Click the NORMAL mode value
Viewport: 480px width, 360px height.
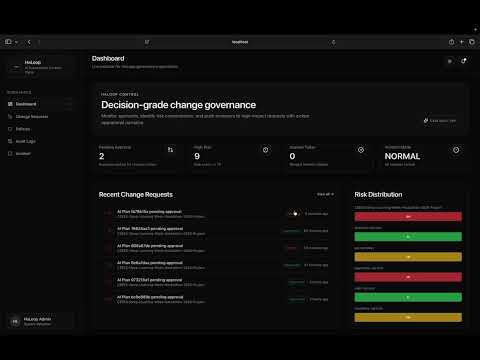402,156
